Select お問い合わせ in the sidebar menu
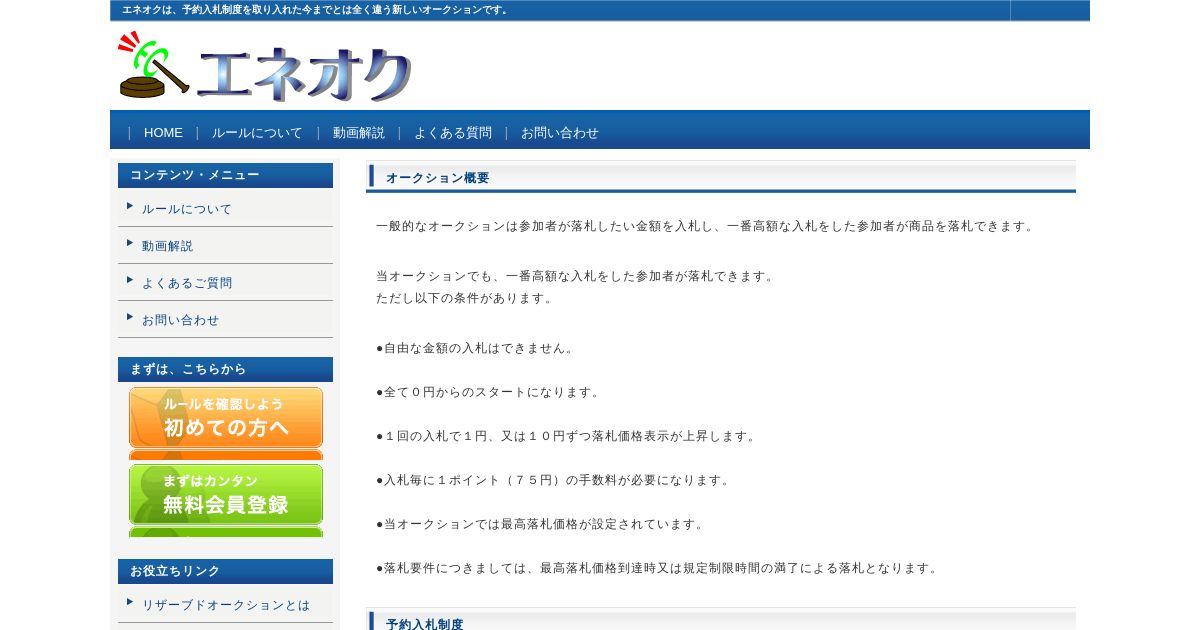 pyautogui.click(x=181, y=320)
